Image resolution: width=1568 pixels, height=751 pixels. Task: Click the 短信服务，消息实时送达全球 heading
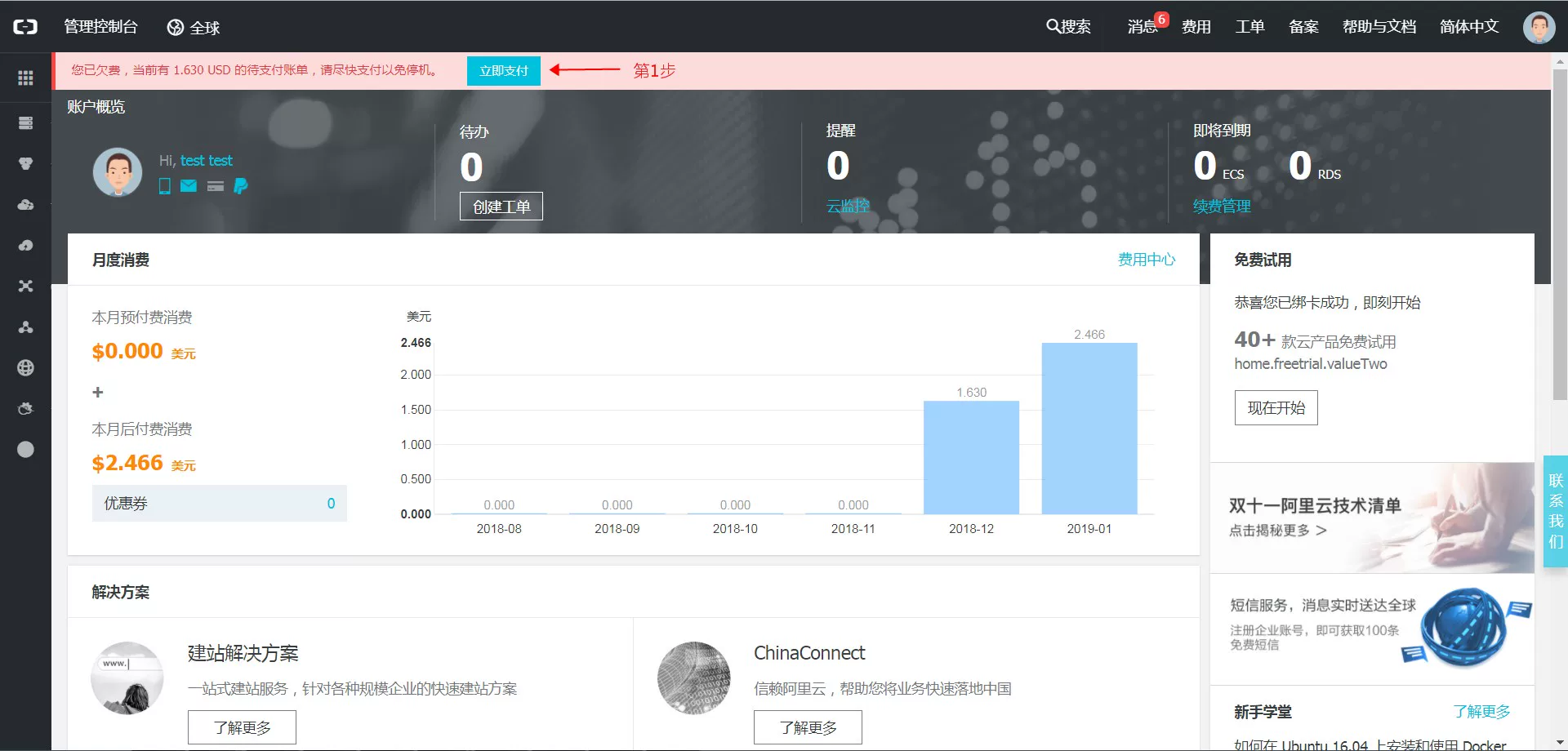tap(1323, 605)
